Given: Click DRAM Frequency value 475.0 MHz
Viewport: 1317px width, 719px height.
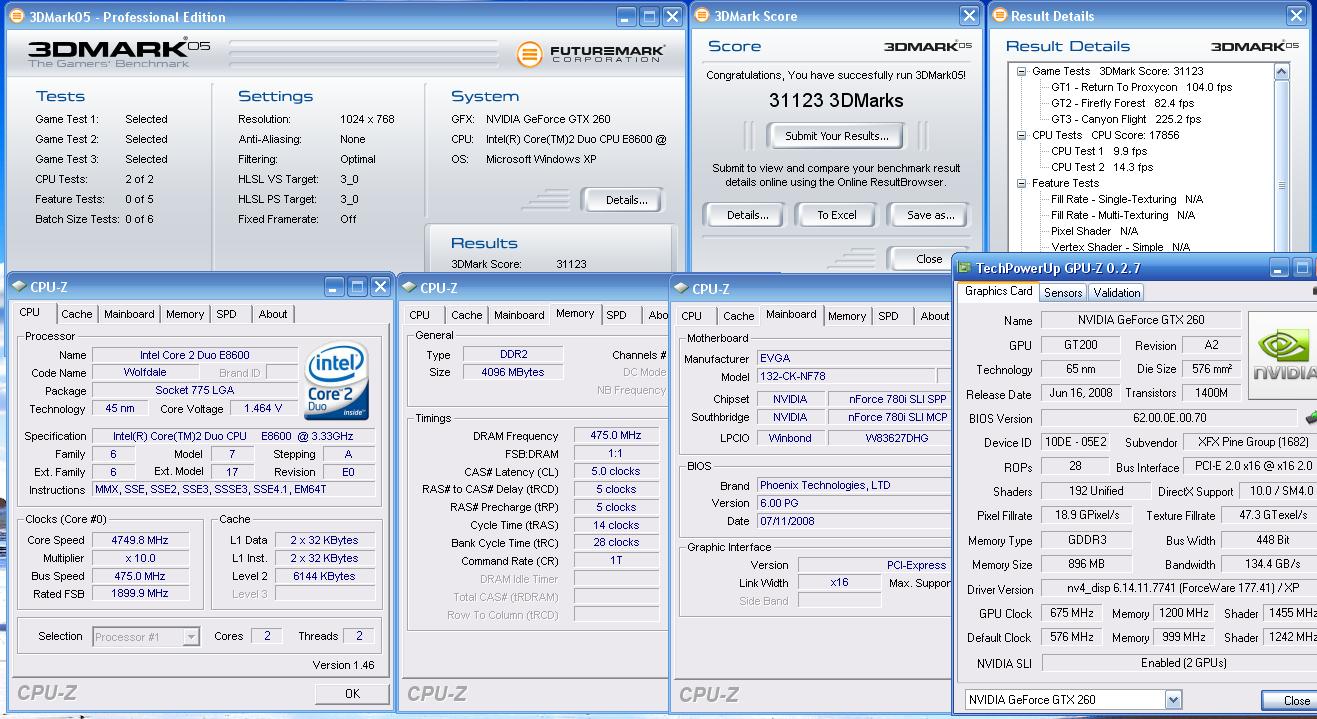Looking at the screenshot, I should (x=615, y=436).
